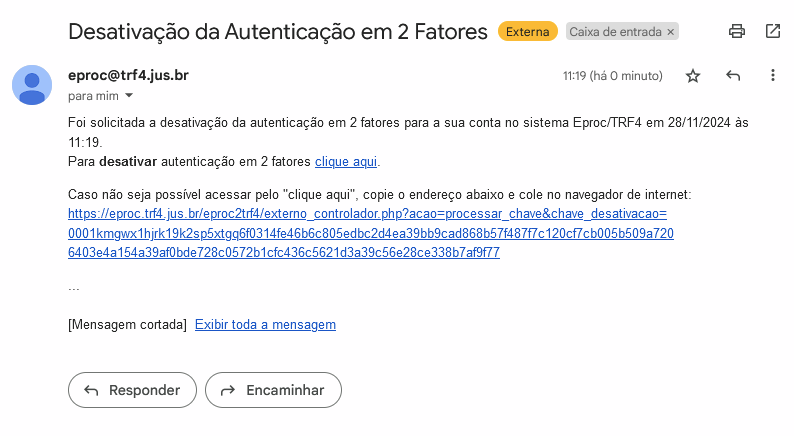Image resolution: width=794 pixels, height=436 pixels.
Task: Click the Encaminhar button
Action: click(273, 390)
